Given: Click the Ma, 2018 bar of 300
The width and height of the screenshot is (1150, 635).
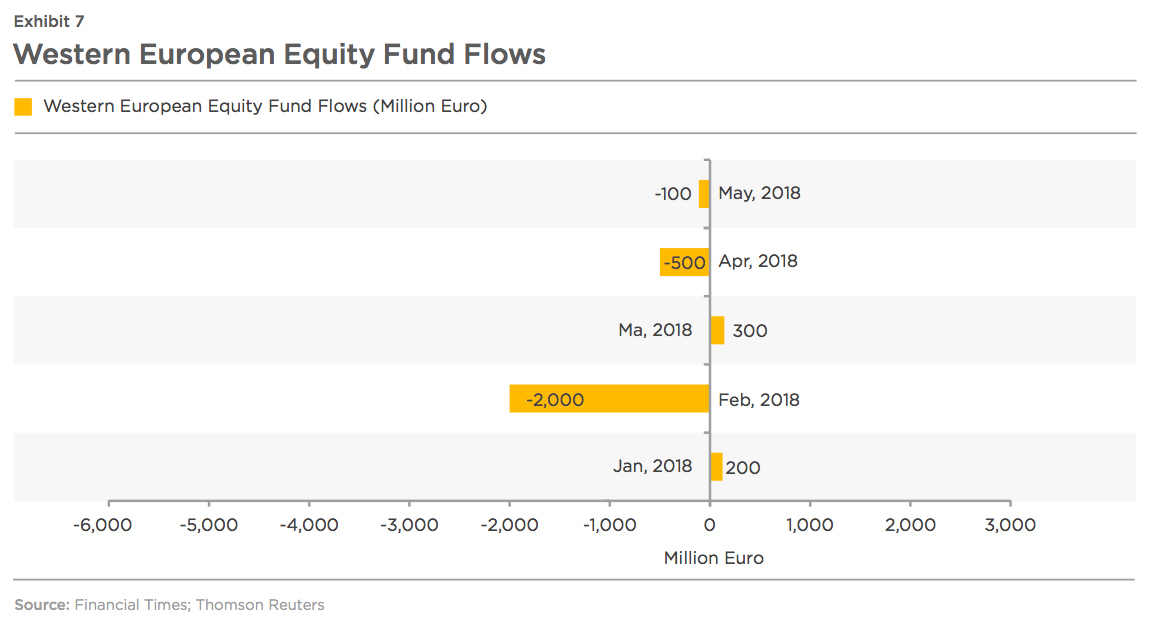Looking at the screenshot, I should 717,330.
